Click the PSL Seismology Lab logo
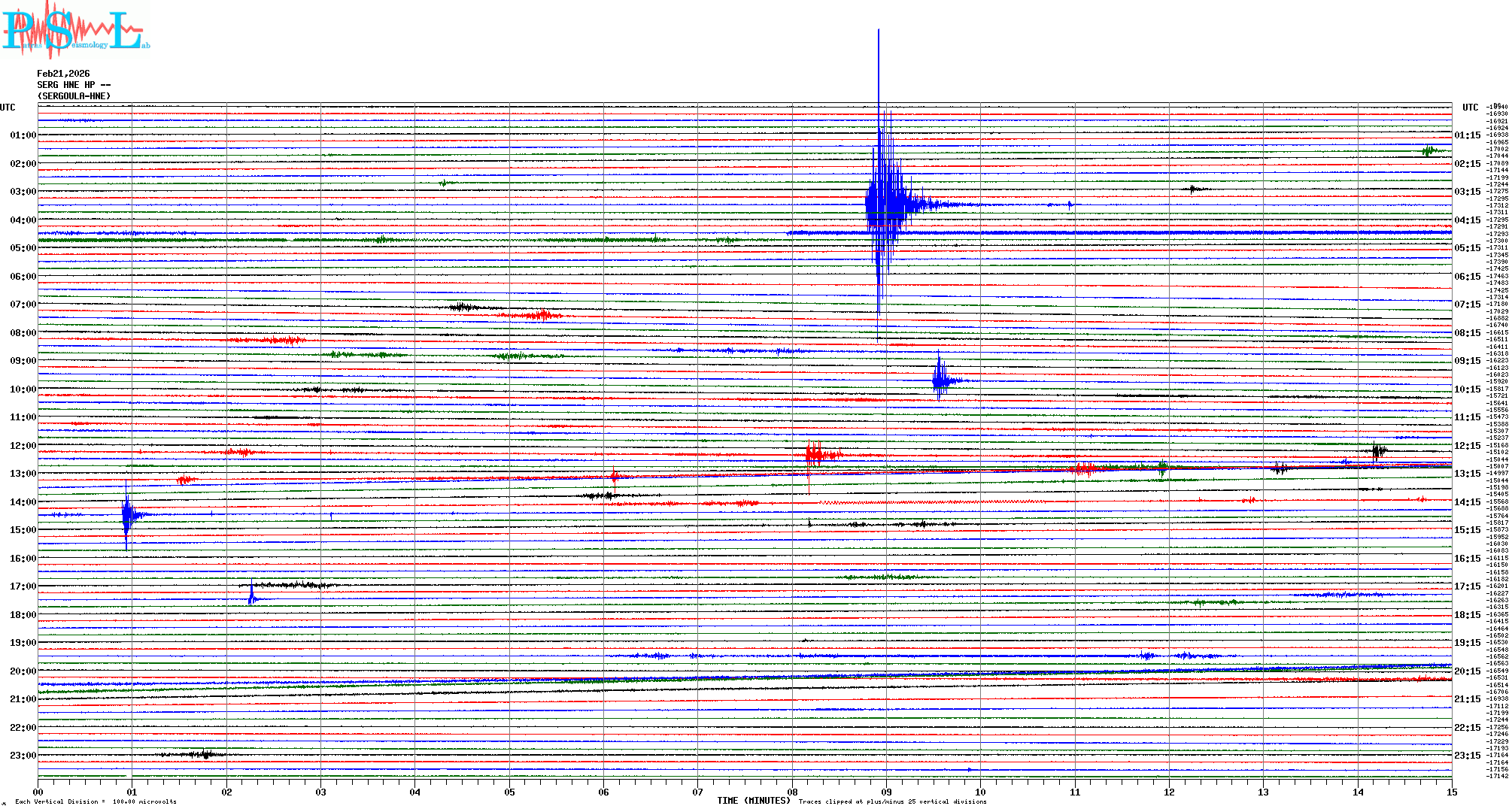 (x=75, y=30)
